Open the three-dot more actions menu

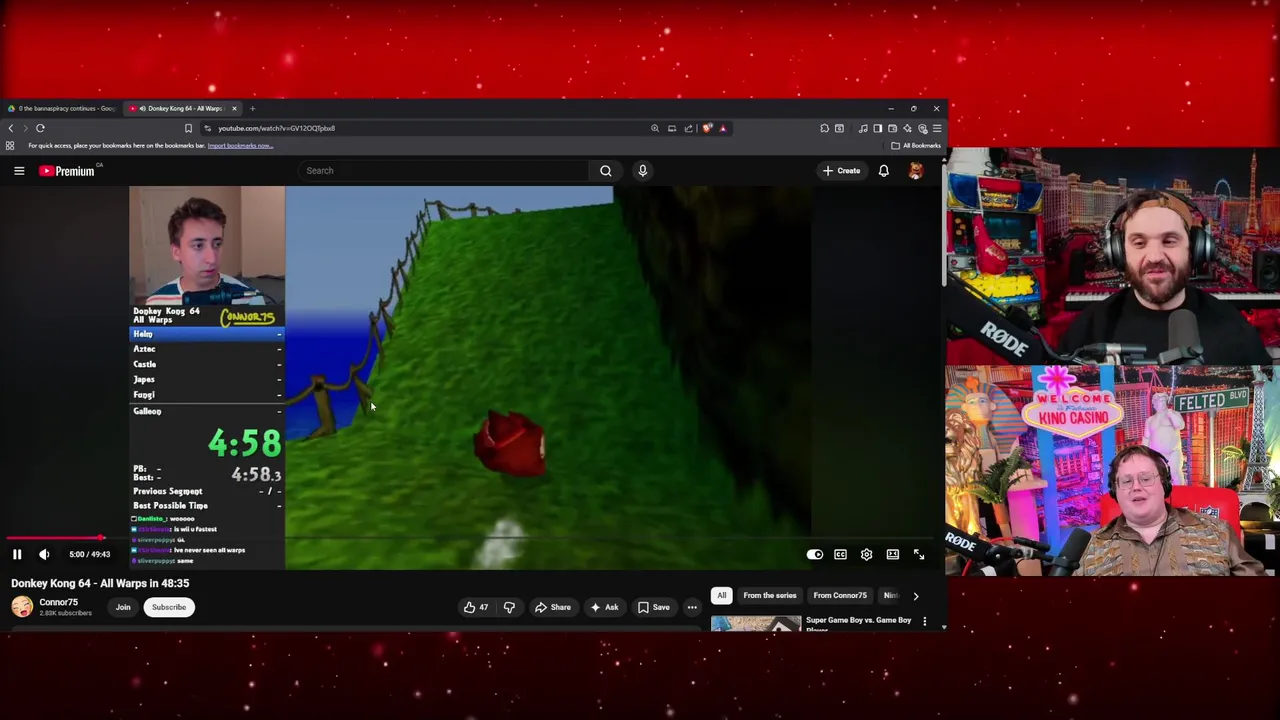[x=692, y=607]
